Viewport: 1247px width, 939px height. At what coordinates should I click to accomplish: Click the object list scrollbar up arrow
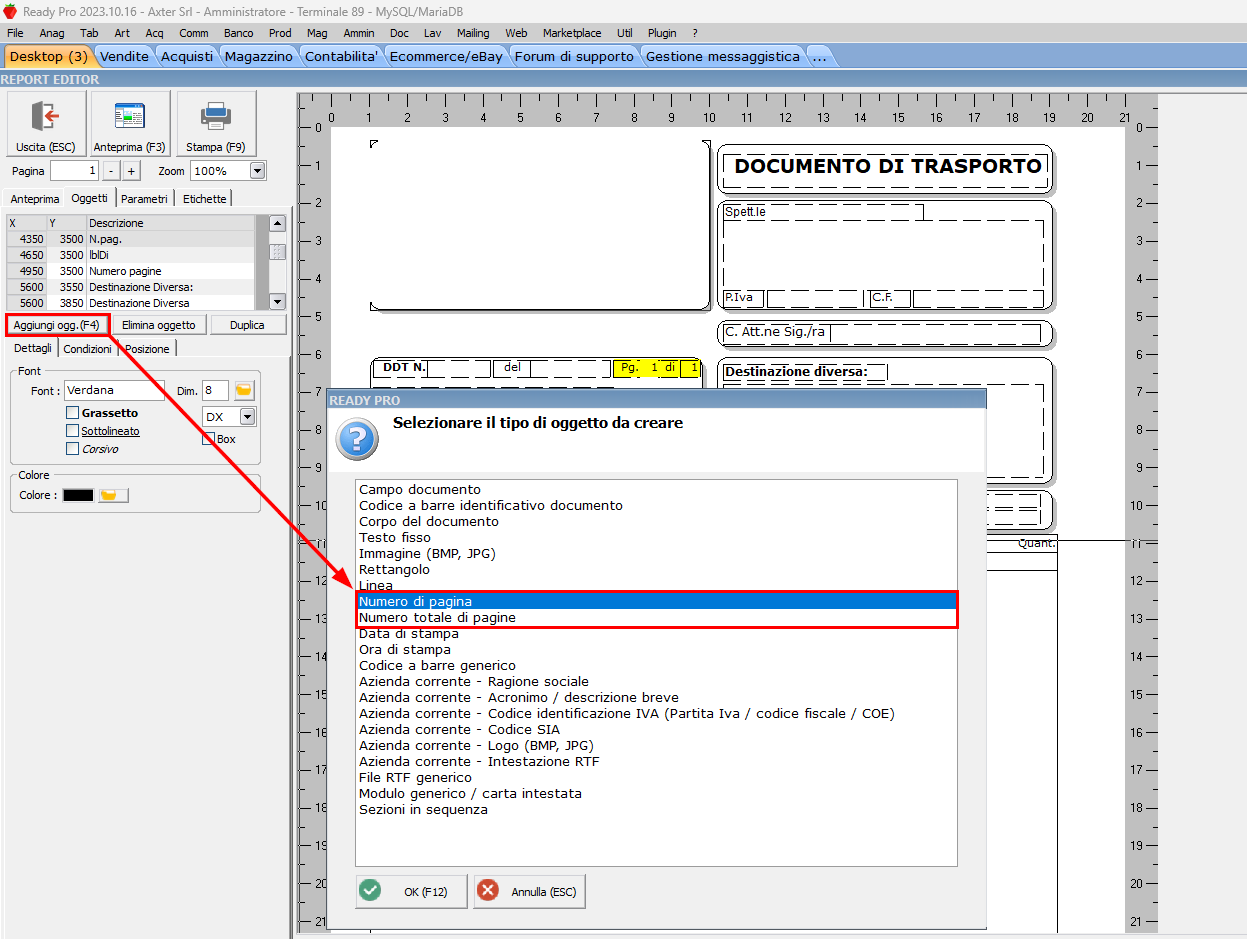(x=278, y=223)
